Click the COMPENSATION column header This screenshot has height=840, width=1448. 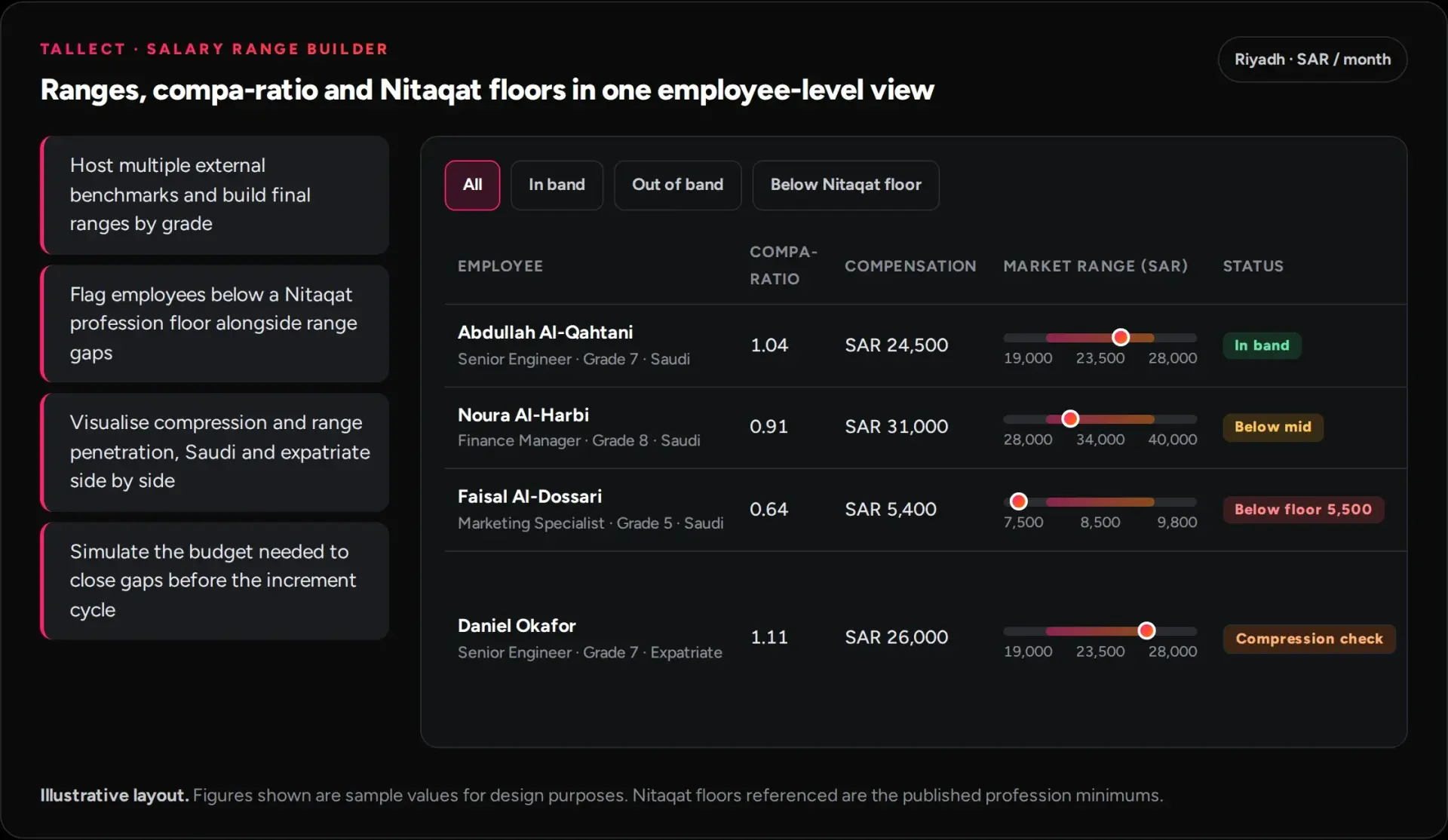pyautogui.click(x=910, y=266)
